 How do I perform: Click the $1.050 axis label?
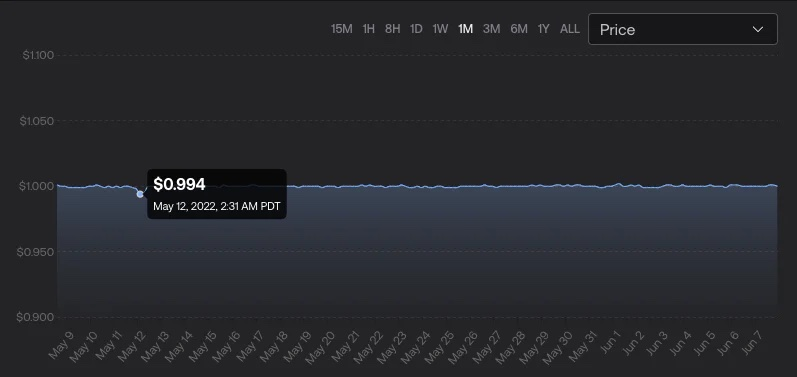pos(37,121)
